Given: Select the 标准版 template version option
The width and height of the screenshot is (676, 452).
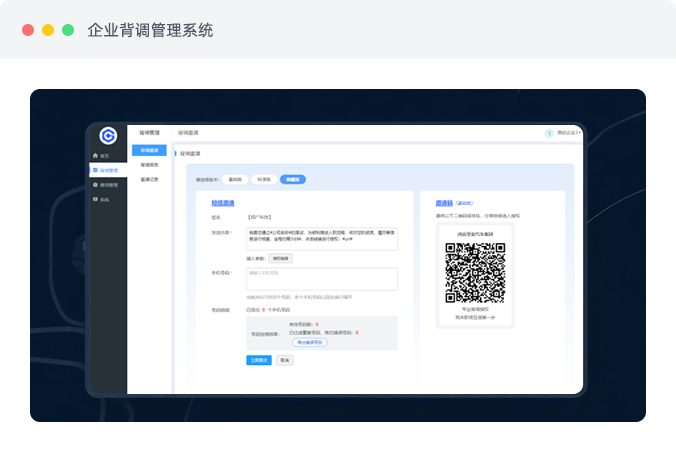Looking at the screenshot, I should click(263, 179).
